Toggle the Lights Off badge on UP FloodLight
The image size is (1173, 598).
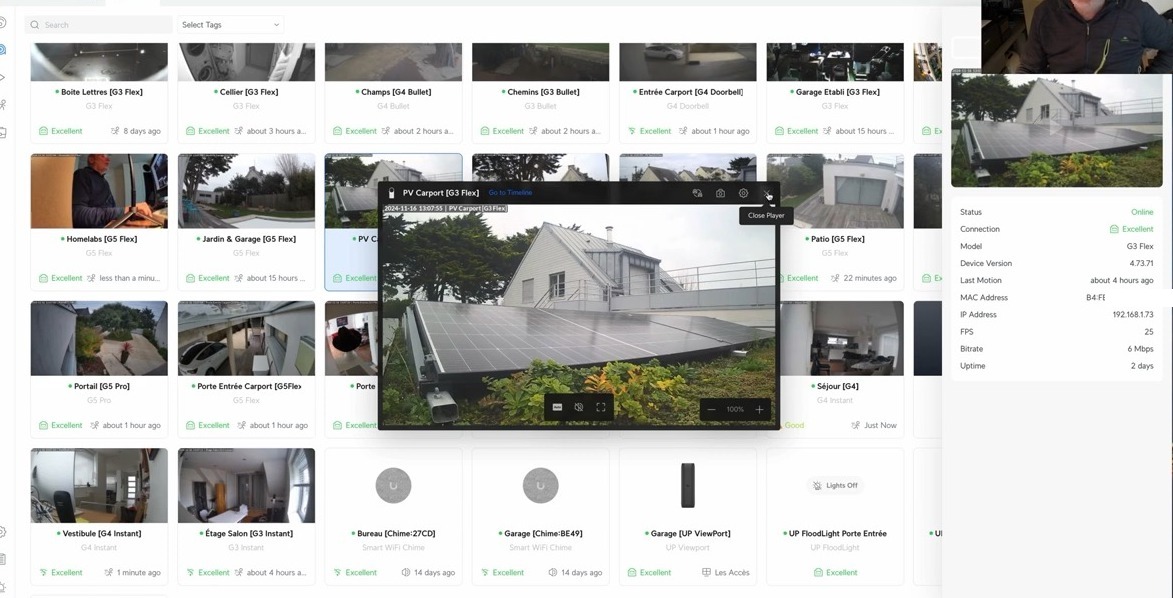coord(835,486)
